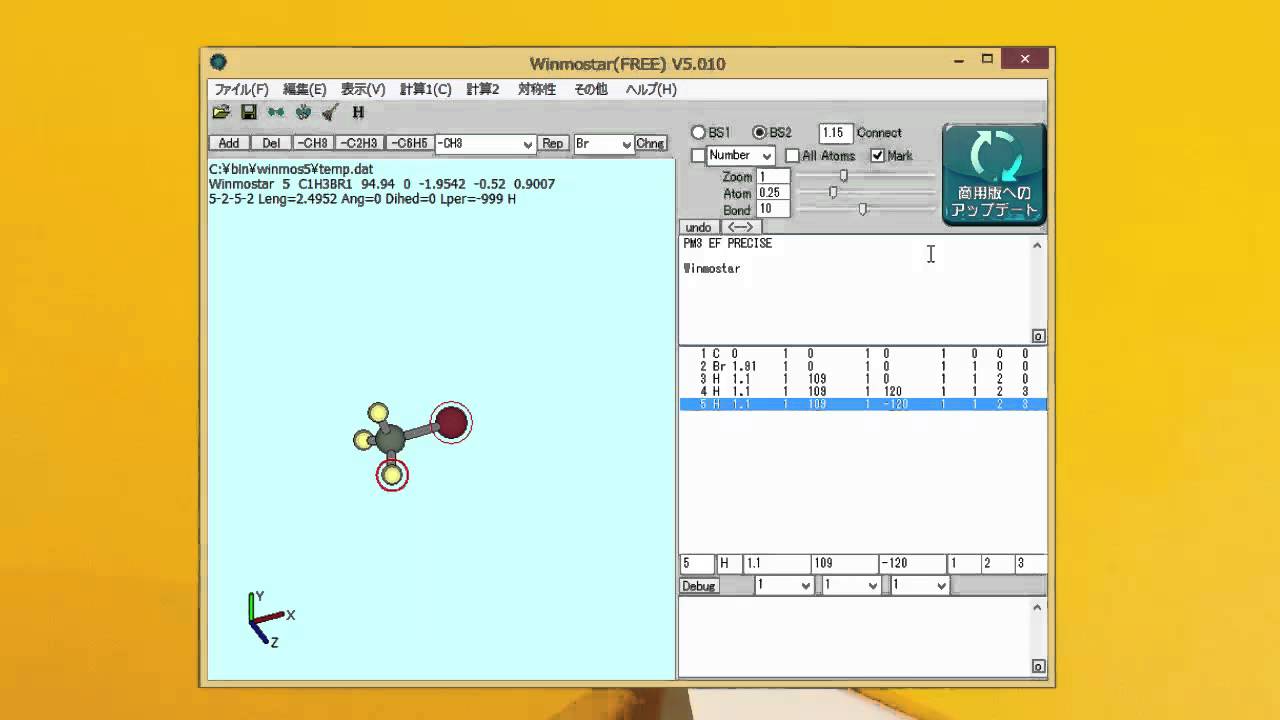Click the bold H hydrogen toolbar icon
The width and height of the screenshot is (1280, 720).
pyautogui.click(x=358, y=112)
